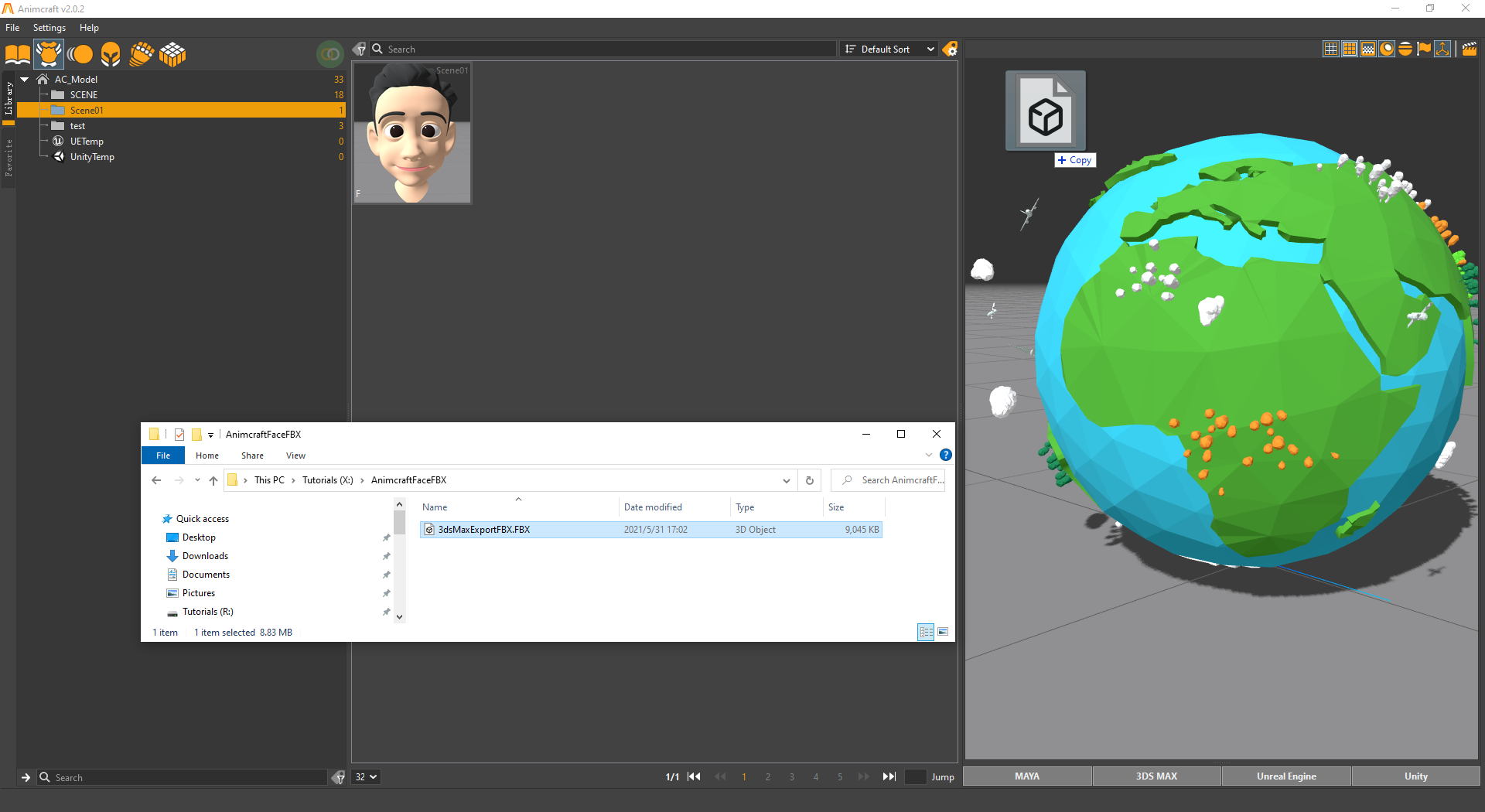The height and width of the screenshot is (812, 1485).
Task: Open the 32 items-per-page dropdown
Action: (x=366, y=777)
